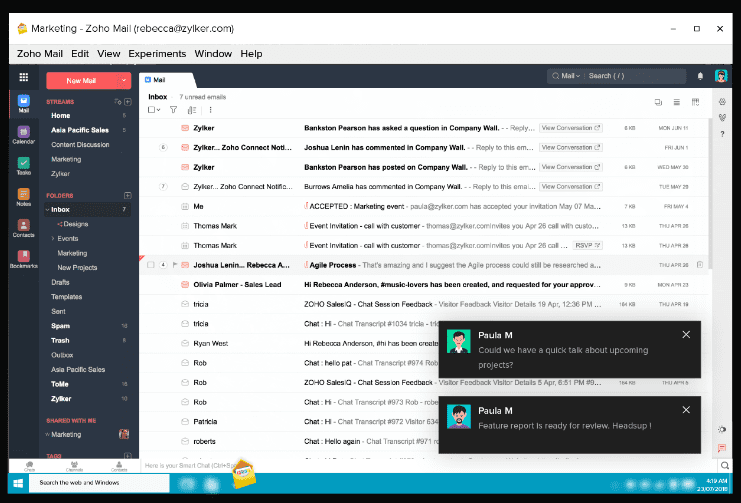Click the Windows Start button
Image resolution: width=741 pixels, height=503 pixels.
point(18,483)
